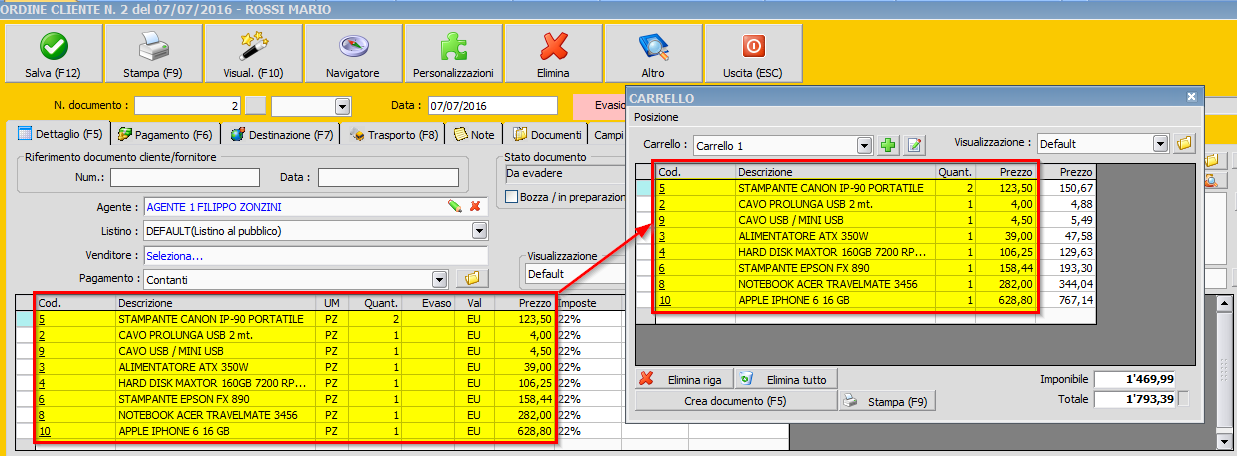Click Elimina riga in the cart
The width and height of the screenshot is (1237, 456).
coord(683,380)
